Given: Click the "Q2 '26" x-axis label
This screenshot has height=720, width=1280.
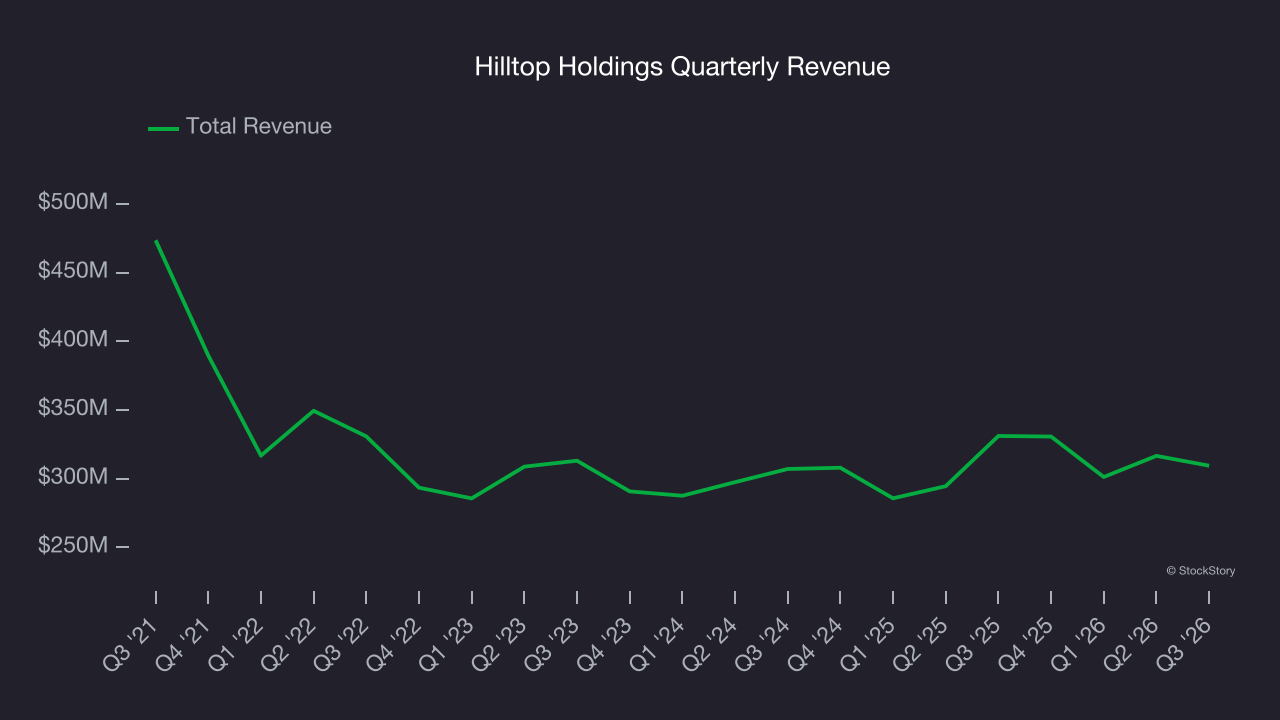Looking at the screenshot, I should point(1132,642).
